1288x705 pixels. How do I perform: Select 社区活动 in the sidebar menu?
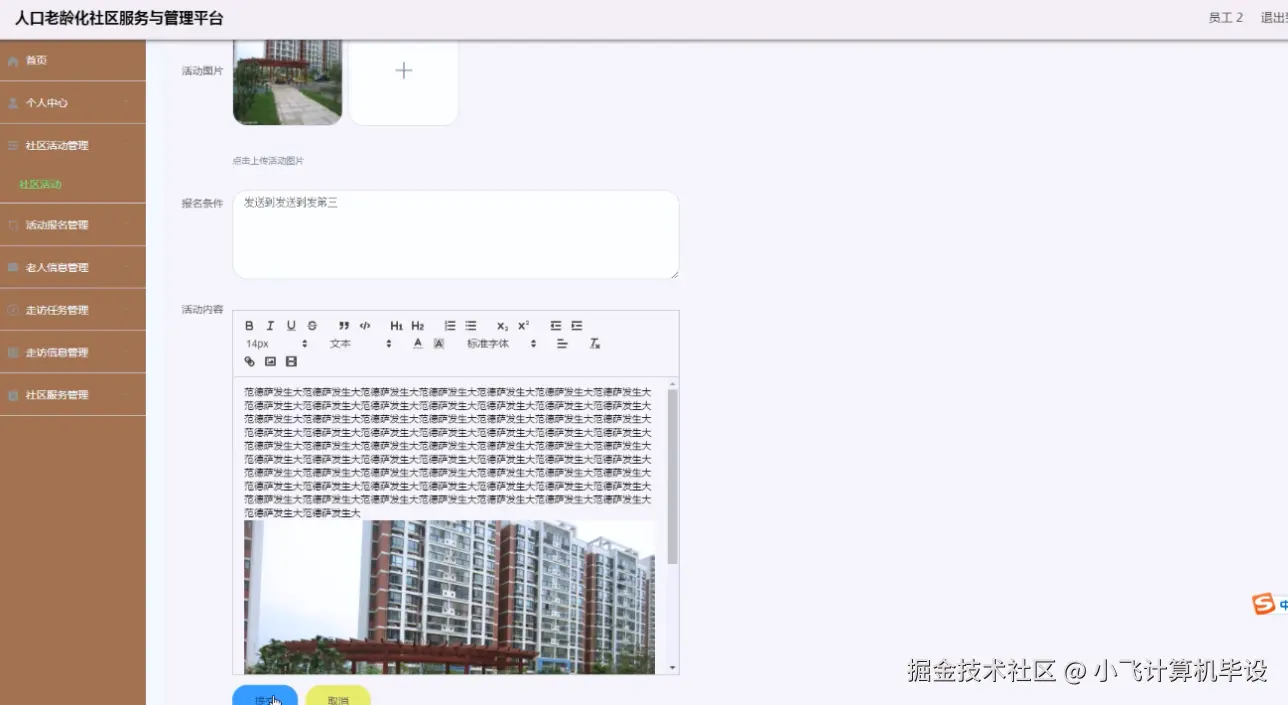click(41, 185)
